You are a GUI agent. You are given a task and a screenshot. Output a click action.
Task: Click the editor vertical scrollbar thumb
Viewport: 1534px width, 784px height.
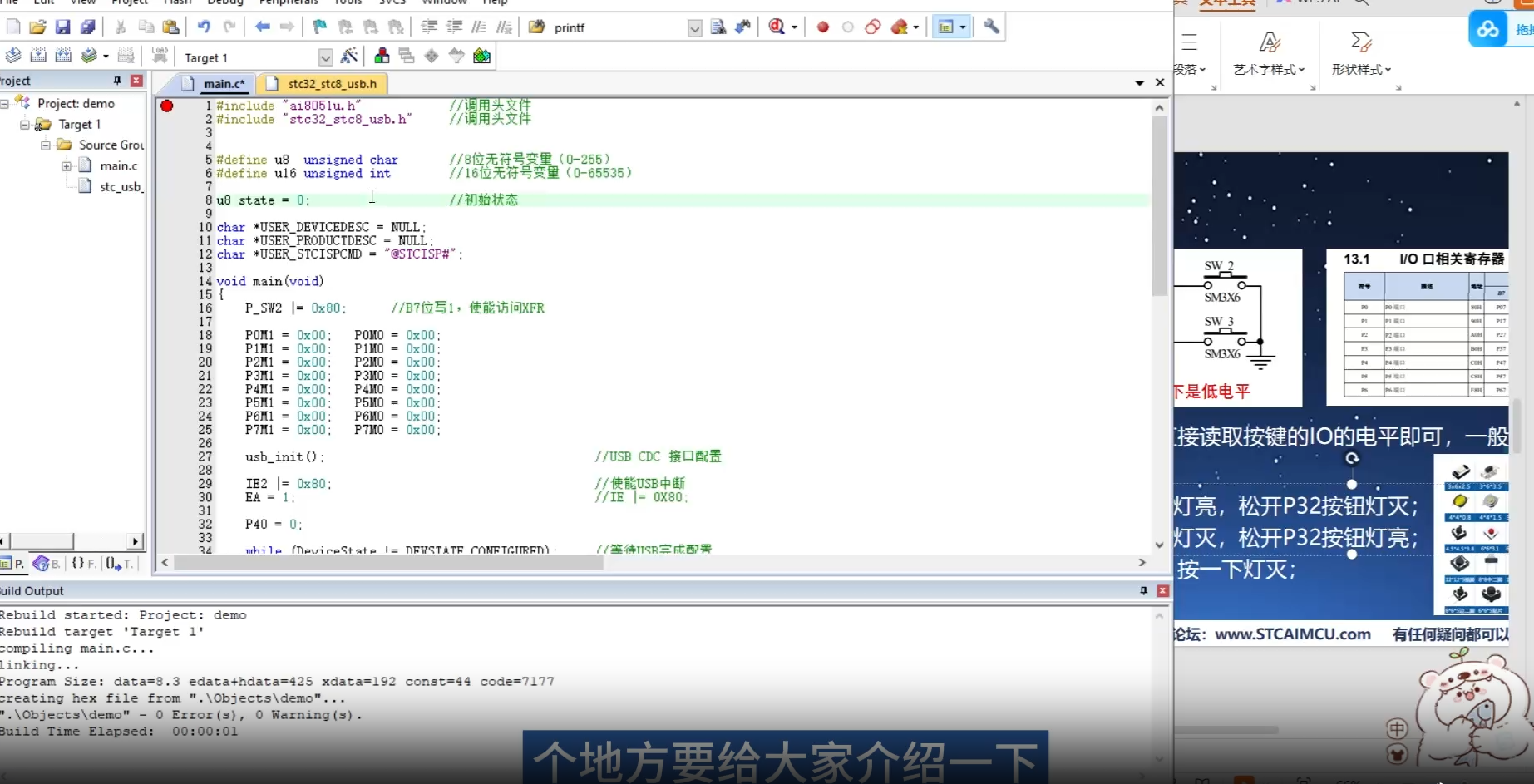(1159, 205)
